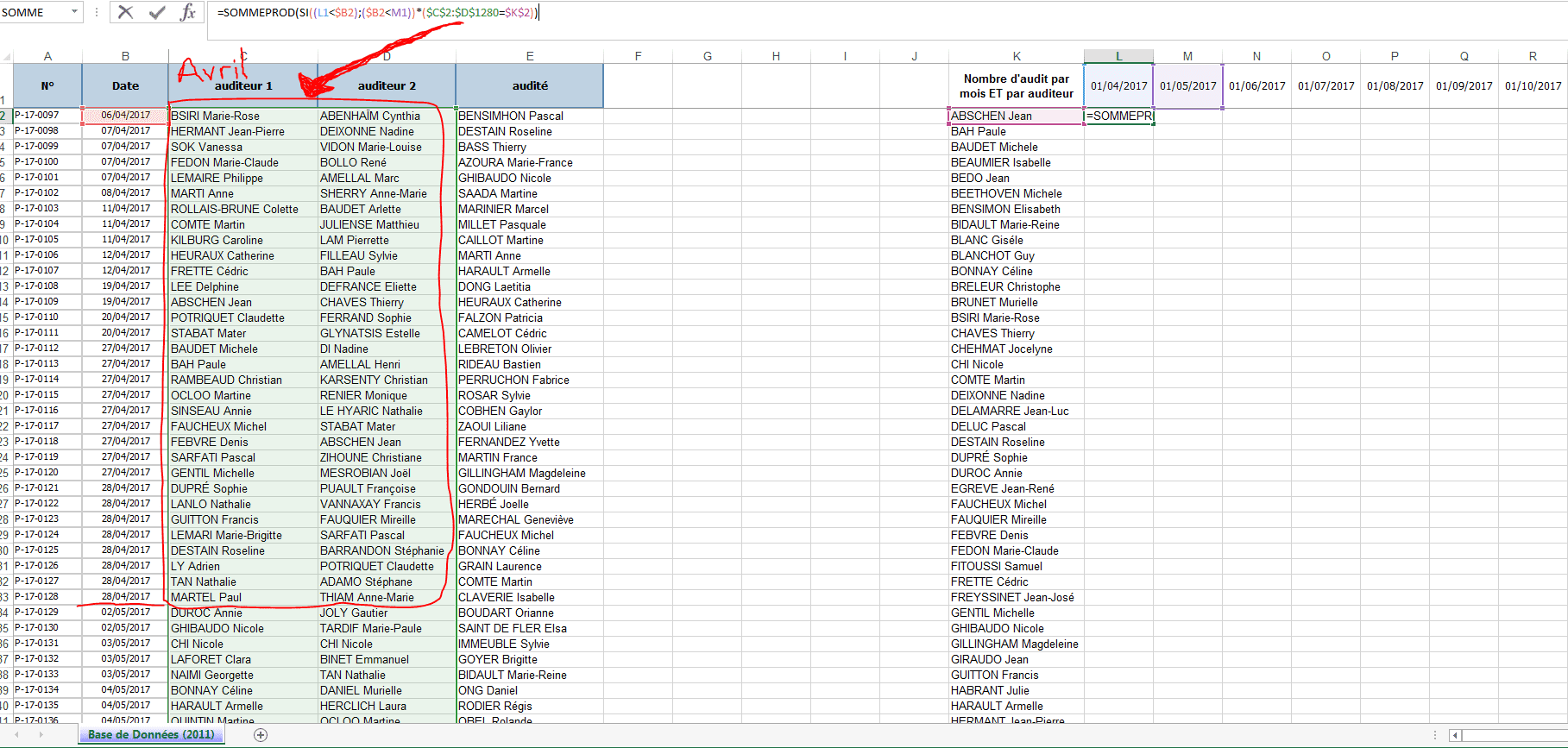
Task: Click the horizontal scrollbar left arrow
Action: tap(1455, 735)
